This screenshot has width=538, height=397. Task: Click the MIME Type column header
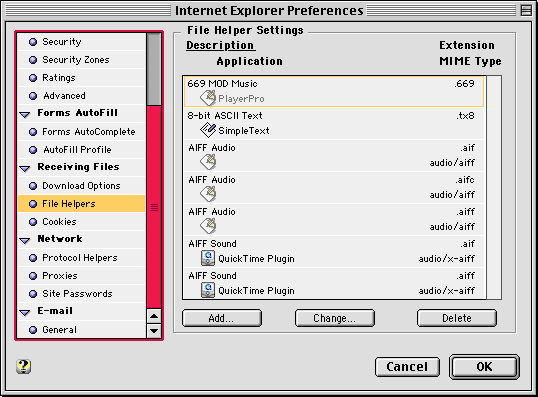(x=470, y=61)
